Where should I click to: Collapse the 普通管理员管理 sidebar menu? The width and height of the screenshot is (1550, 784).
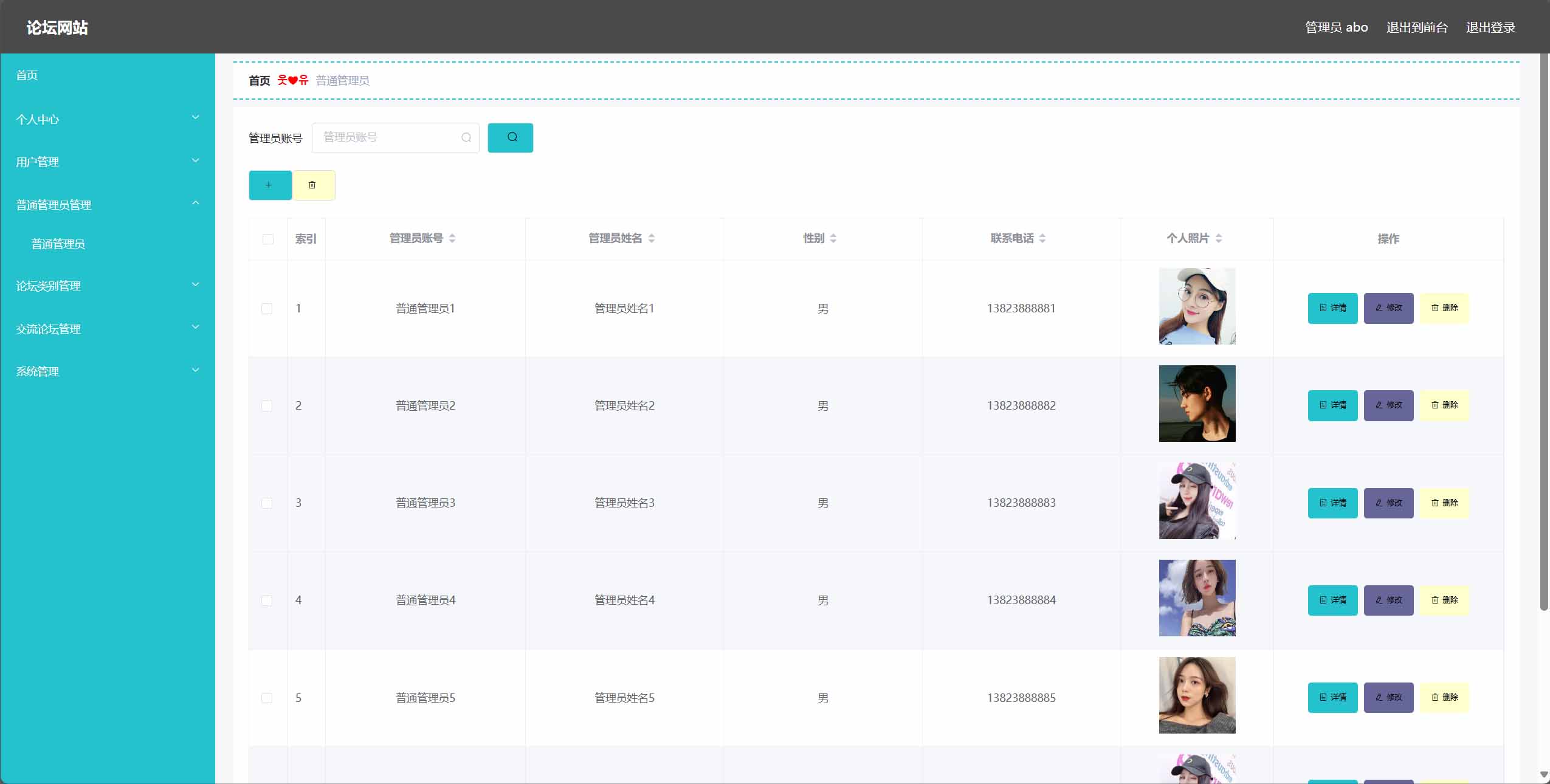(x=108, y=205)
